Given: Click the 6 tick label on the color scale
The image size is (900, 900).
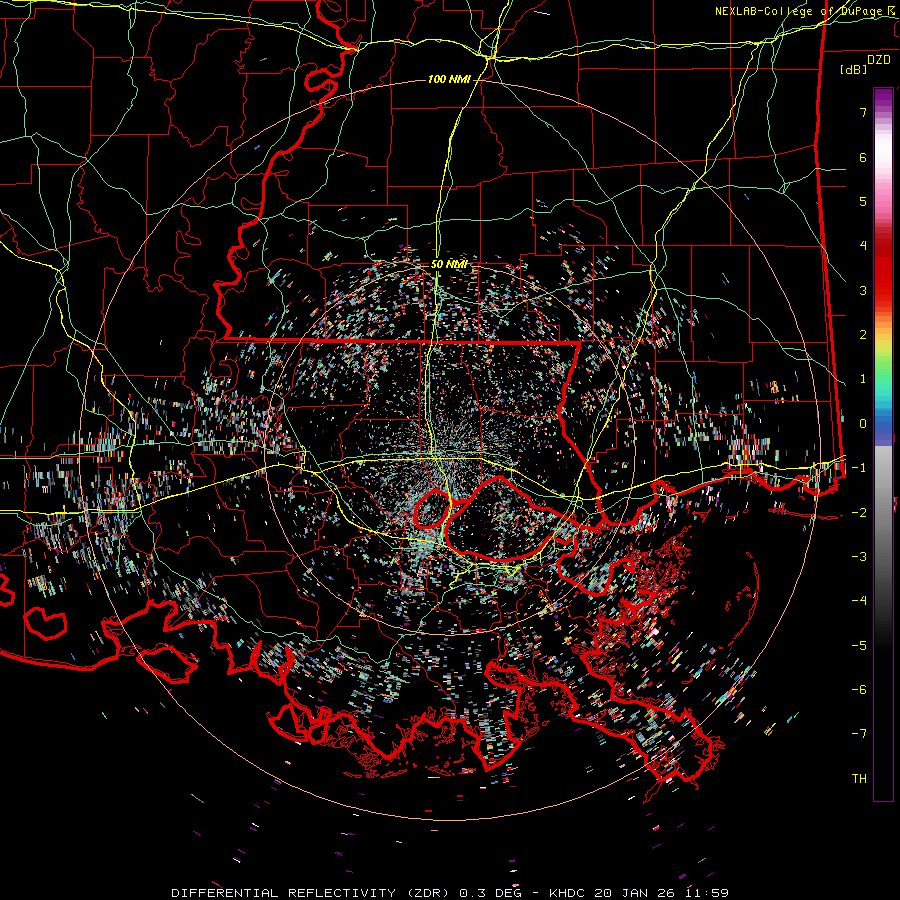Looking at the screenshot, I should pyautogui.click(x=863, y=157).
